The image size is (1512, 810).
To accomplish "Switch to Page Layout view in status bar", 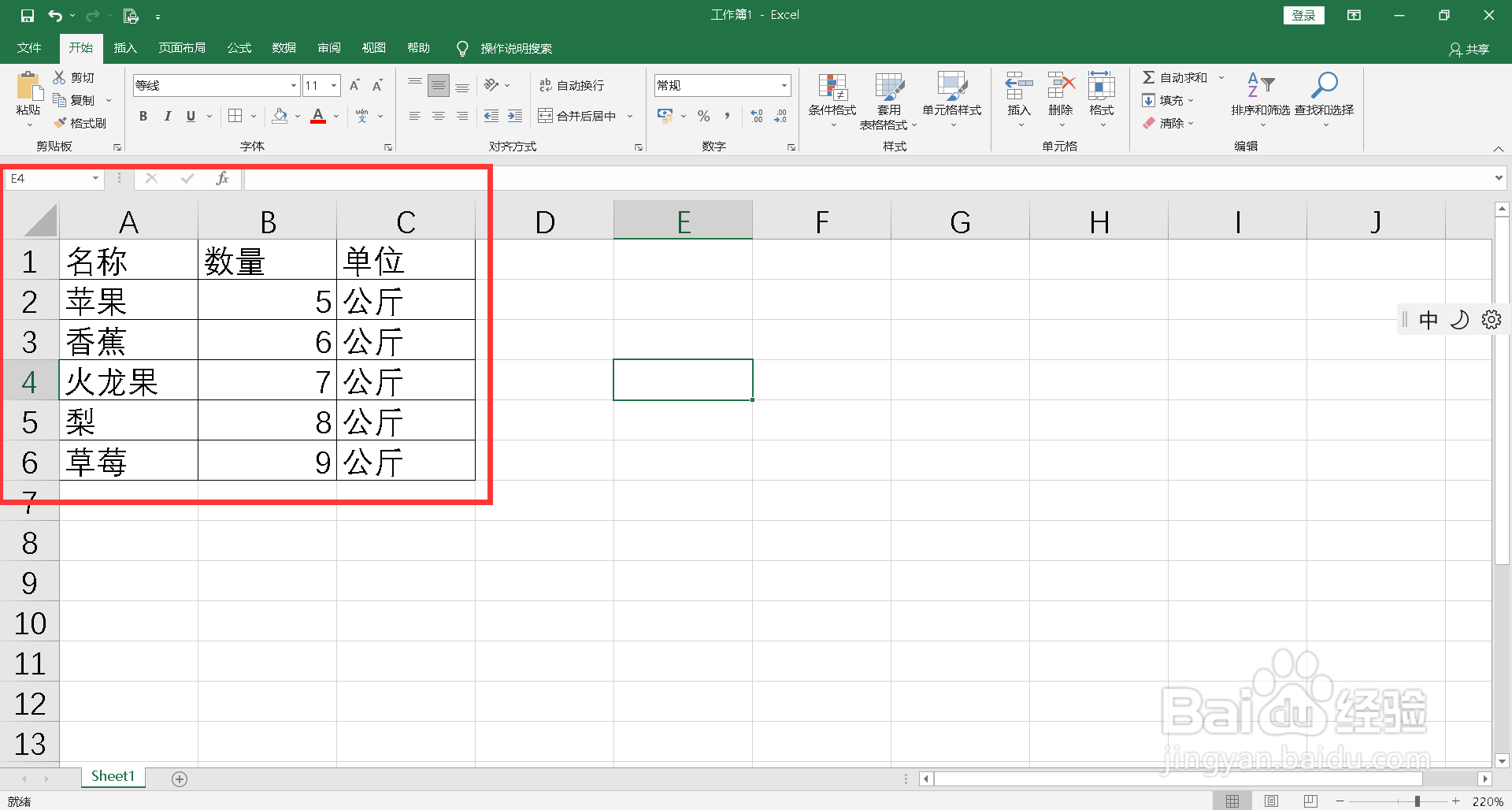I will pos(1271,801).
